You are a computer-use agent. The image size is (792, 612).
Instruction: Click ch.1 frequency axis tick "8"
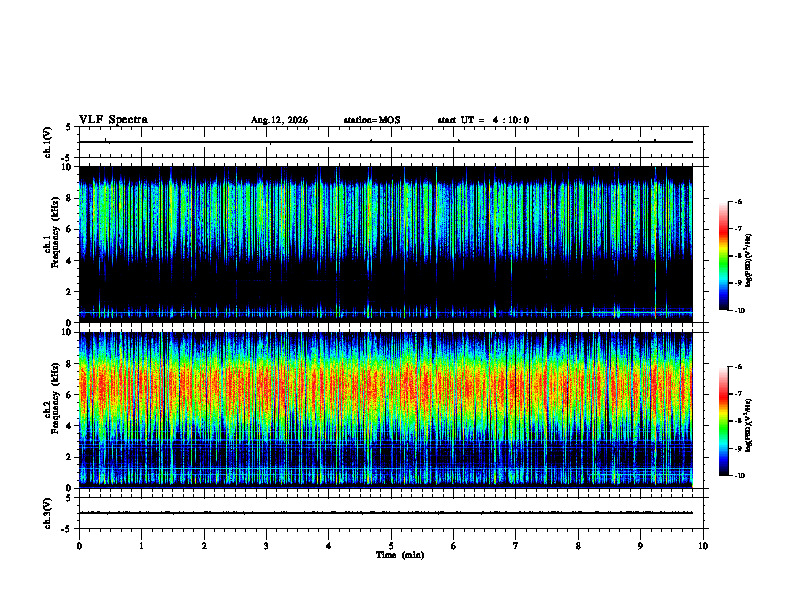click(70, 198)
